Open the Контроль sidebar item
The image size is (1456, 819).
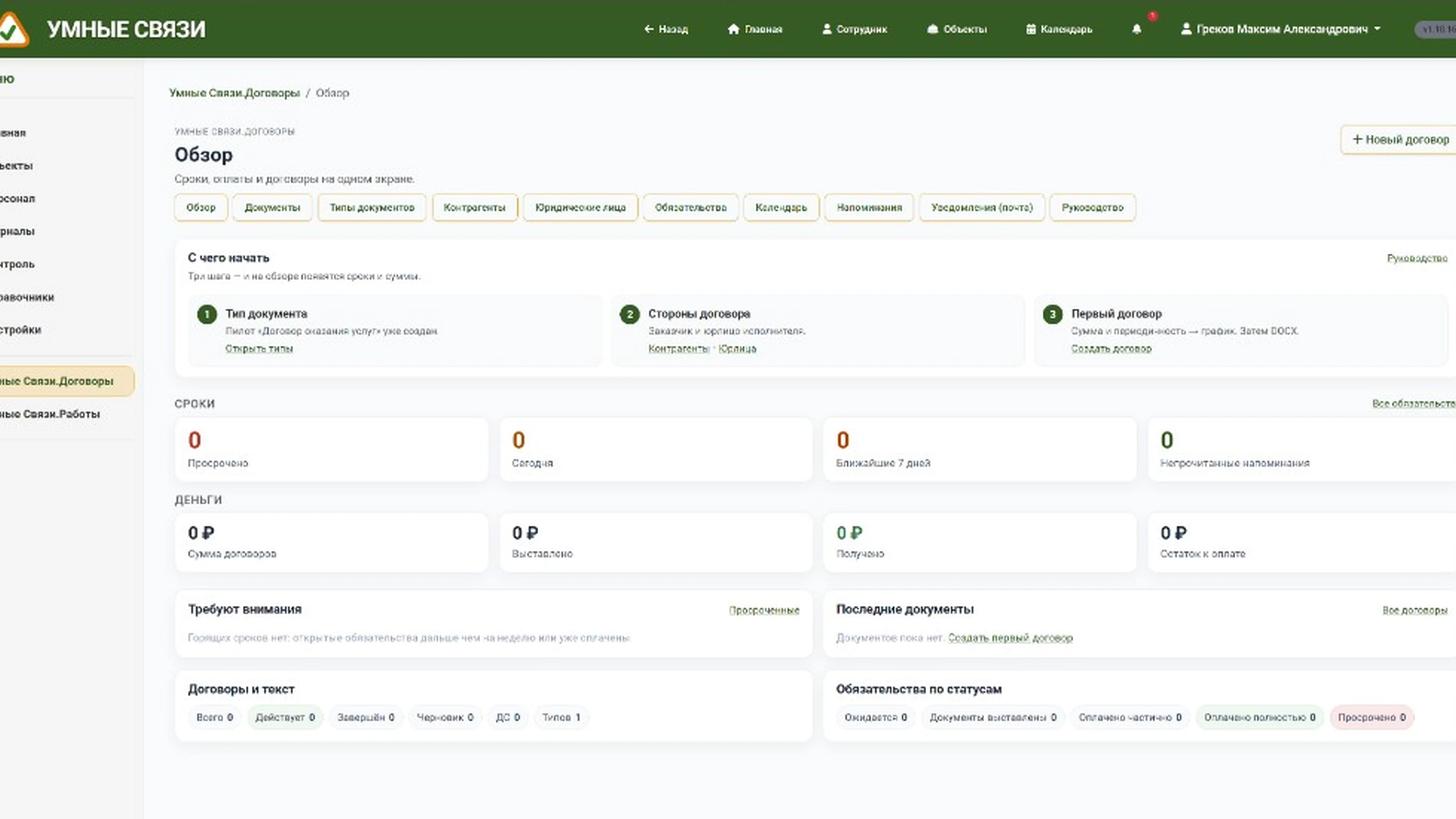coord(67,265)
